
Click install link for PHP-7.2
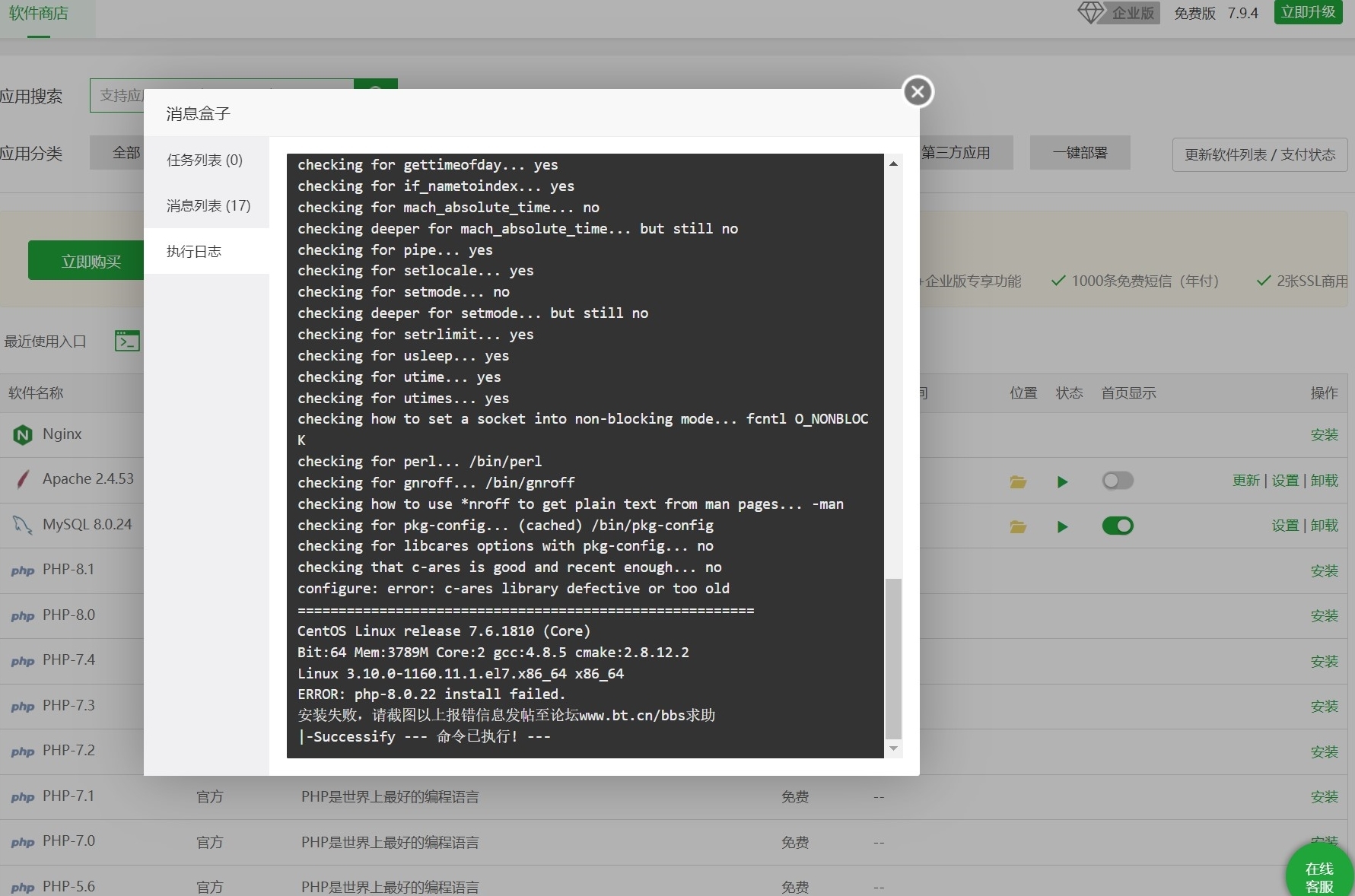point(1324,752)
